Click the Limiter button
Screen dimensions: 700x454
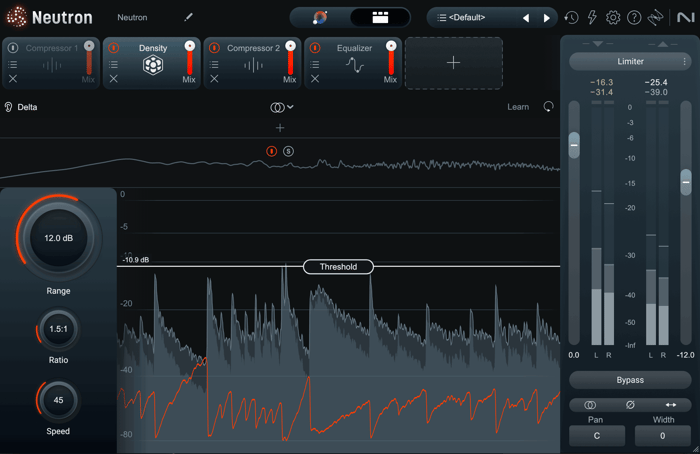coord(630,62)
